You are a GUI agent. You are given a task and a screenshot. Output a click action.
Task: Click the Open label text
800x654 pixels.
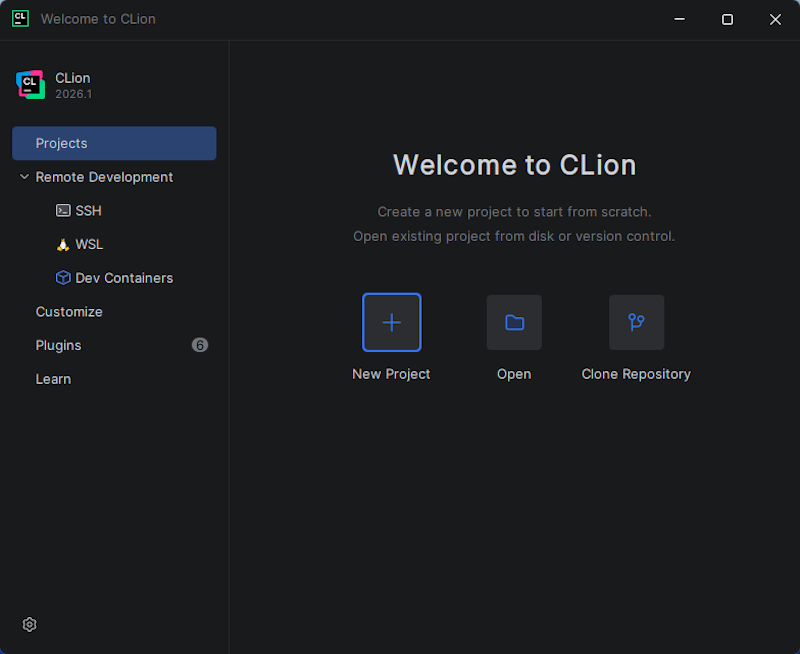514,374
